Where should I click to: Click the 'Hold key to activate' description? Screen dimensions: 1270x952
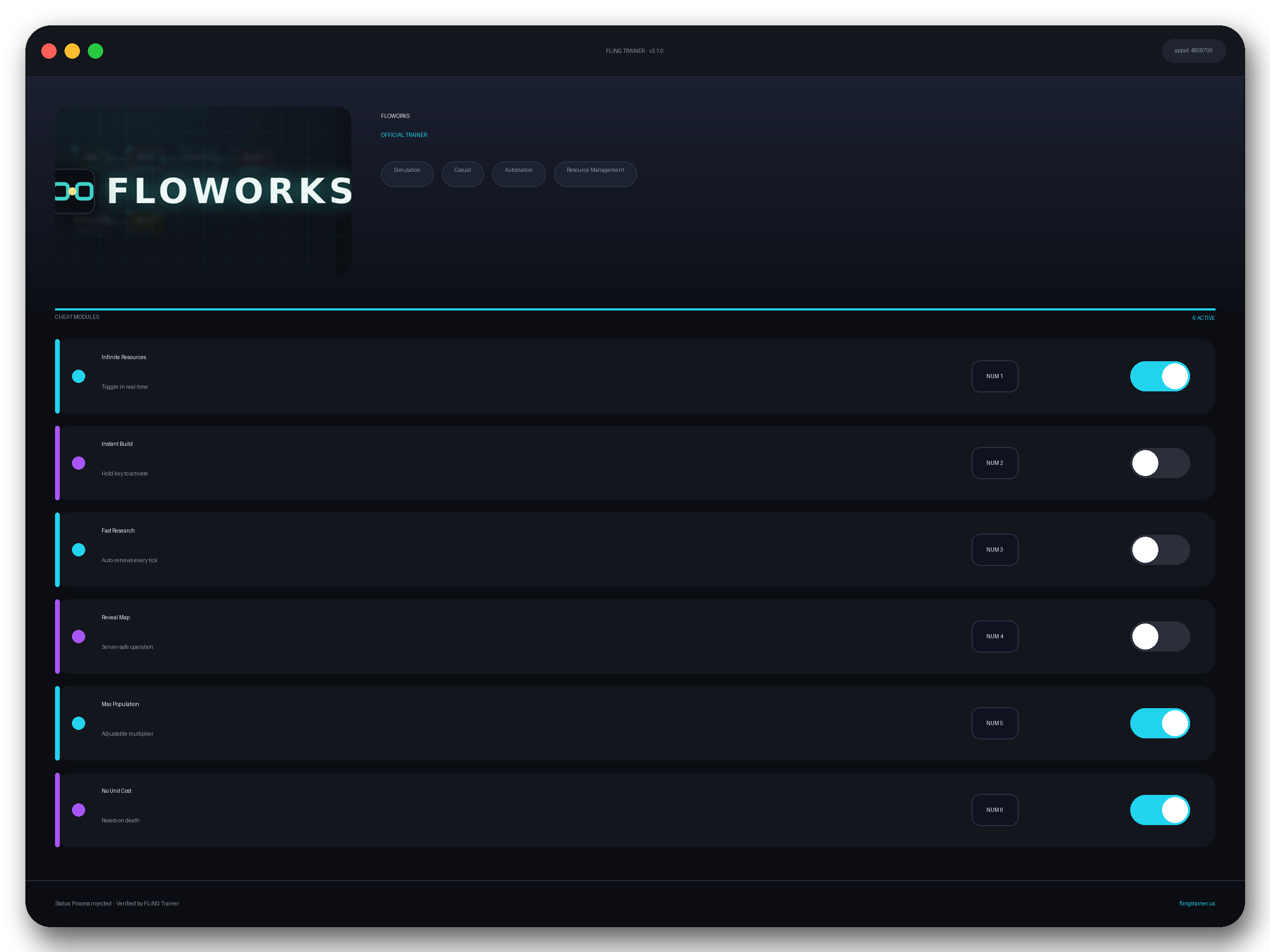pyautogui.click(x=124, y=473)
